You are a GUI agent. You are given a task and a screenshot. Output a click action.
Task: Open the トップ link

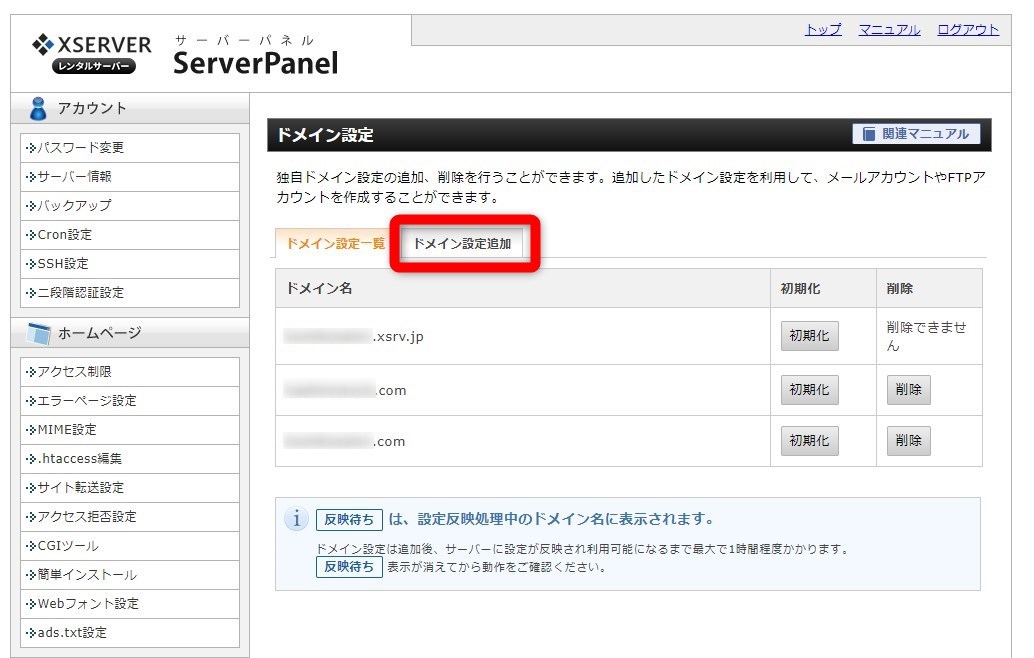tap(823, 30)
